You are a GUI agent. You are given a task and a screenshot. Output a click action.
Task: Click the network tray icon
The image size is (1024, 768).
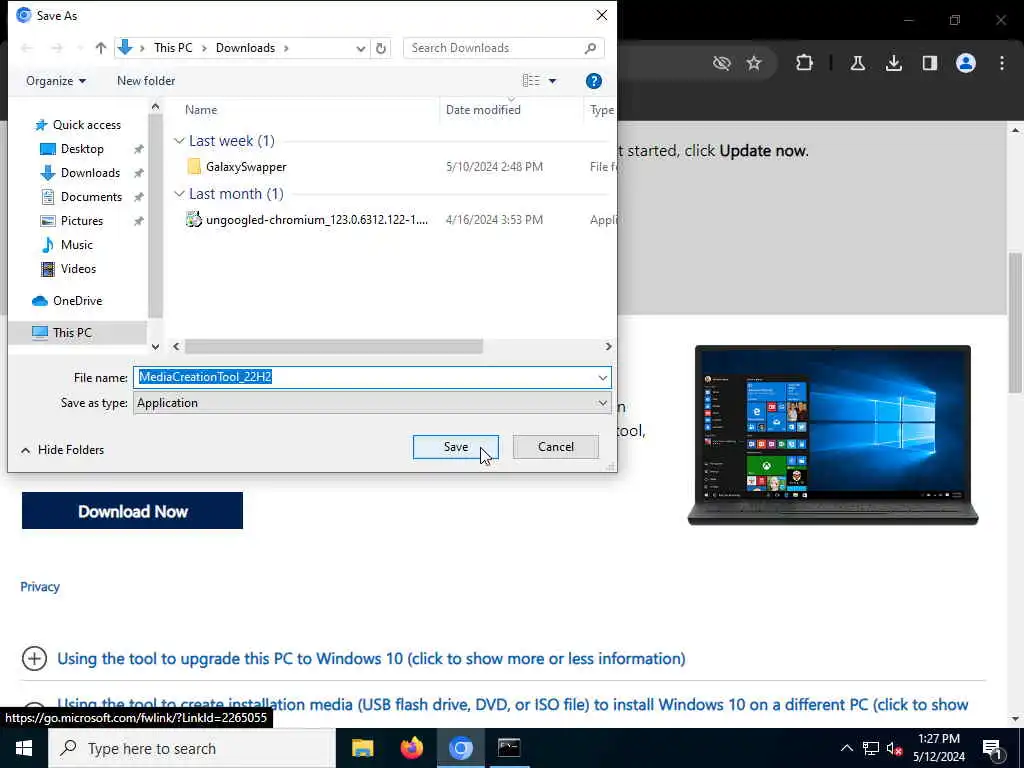click(x=871, y=748)
